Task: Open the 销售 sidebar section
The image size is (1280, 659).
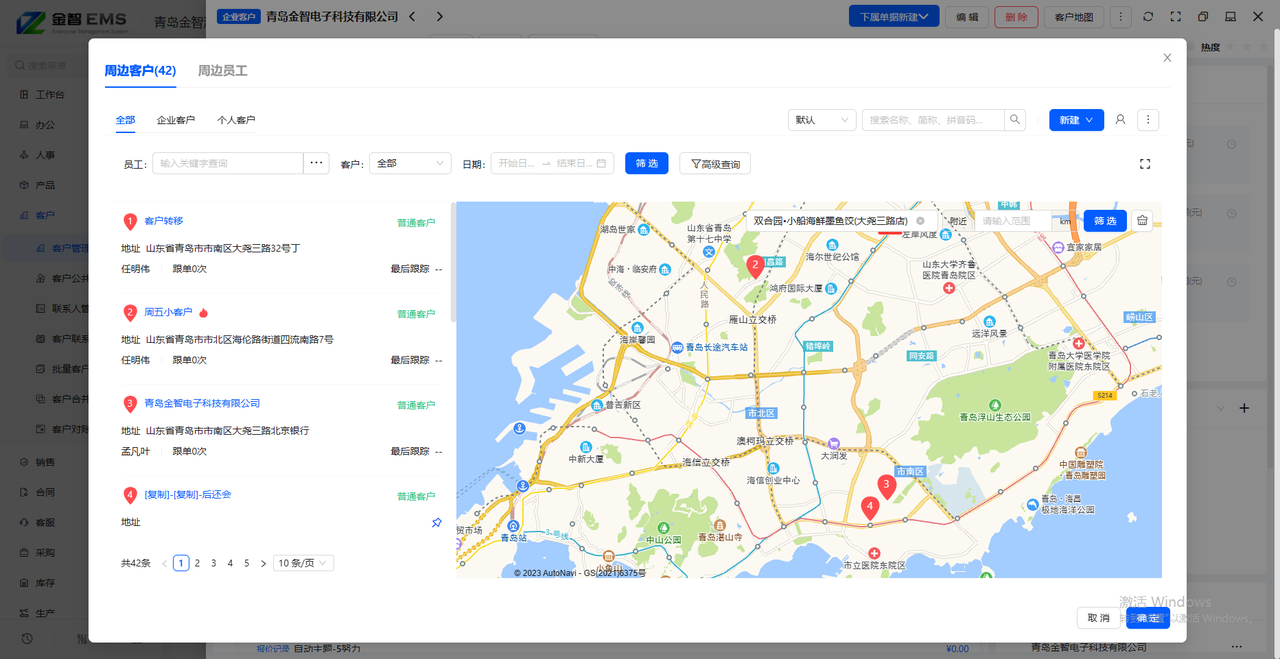Action: click(46, 462)
